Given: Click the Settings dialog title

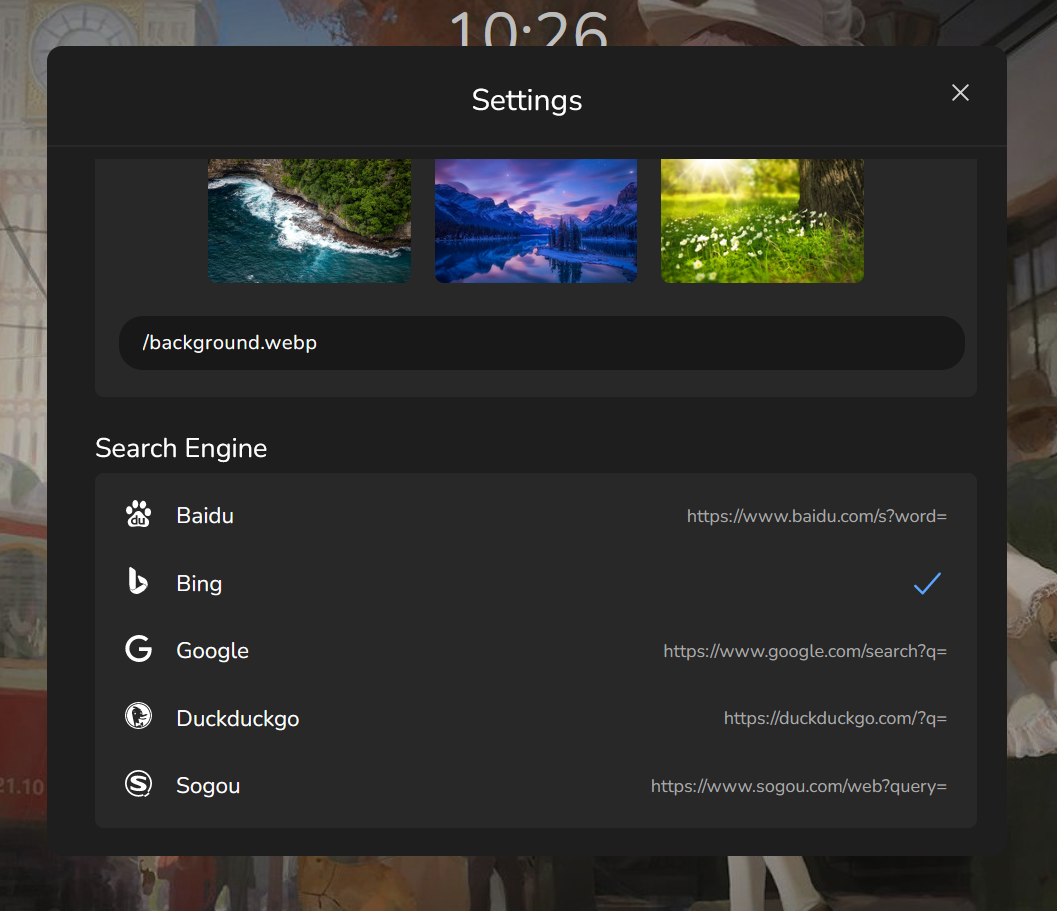Looking at the screenshot, I should point(526,100).
